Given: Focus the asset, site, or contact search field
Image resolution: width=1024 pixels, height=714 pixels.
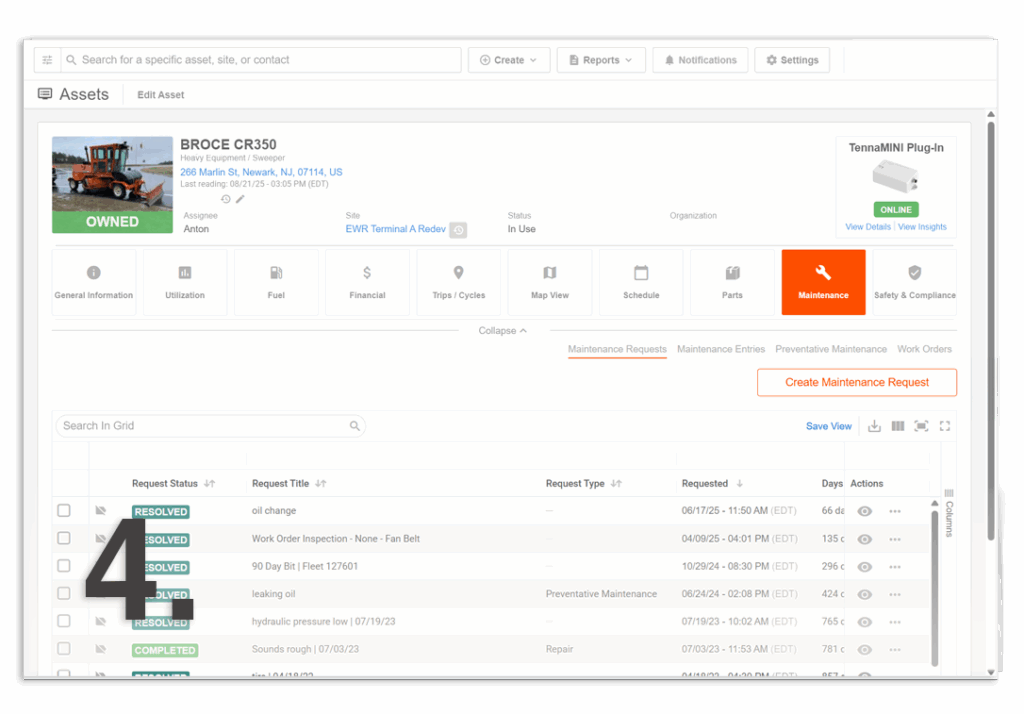Looking at the screenshot, I should (x=261, y=60).
